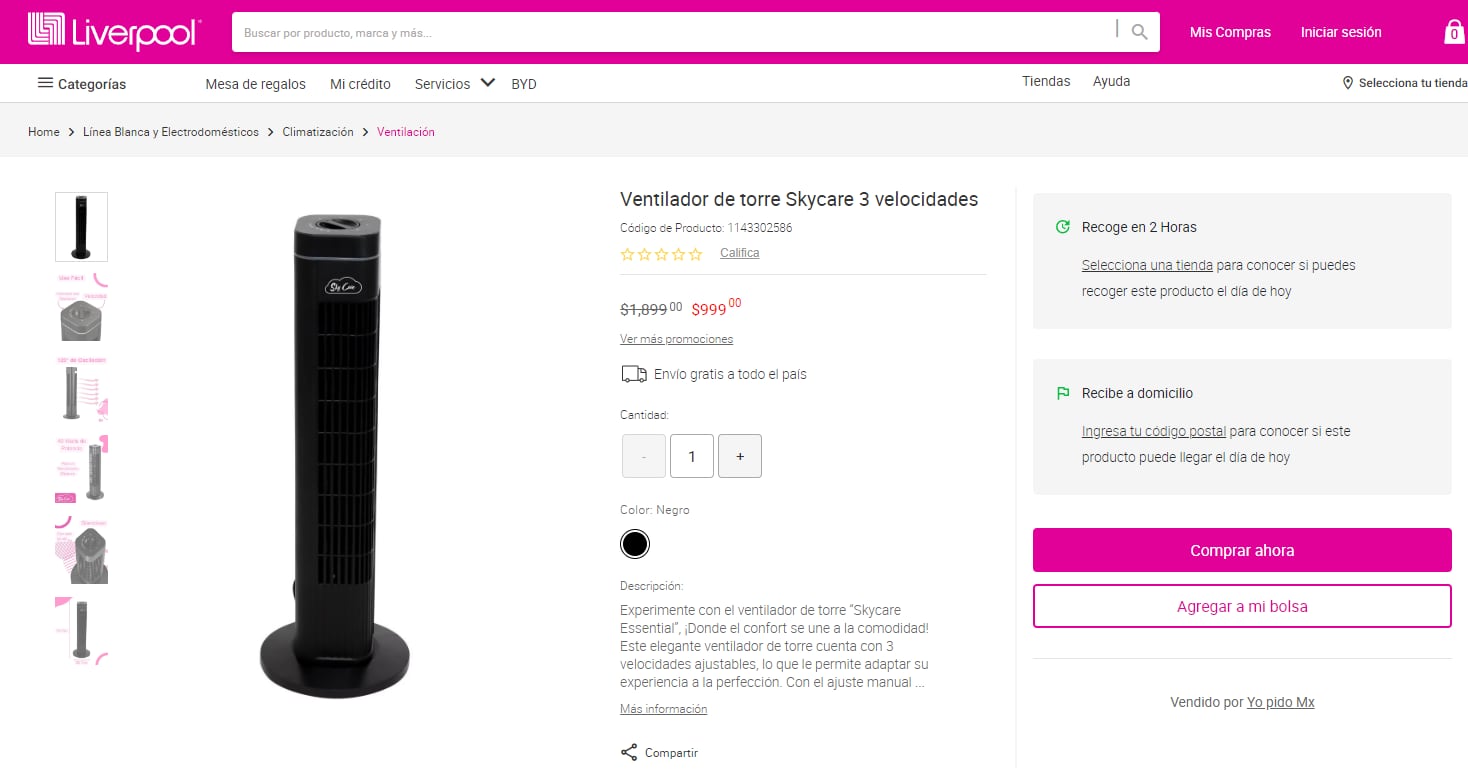
Task: Open the shopping bag cart icon
Action: [1452, 31]
